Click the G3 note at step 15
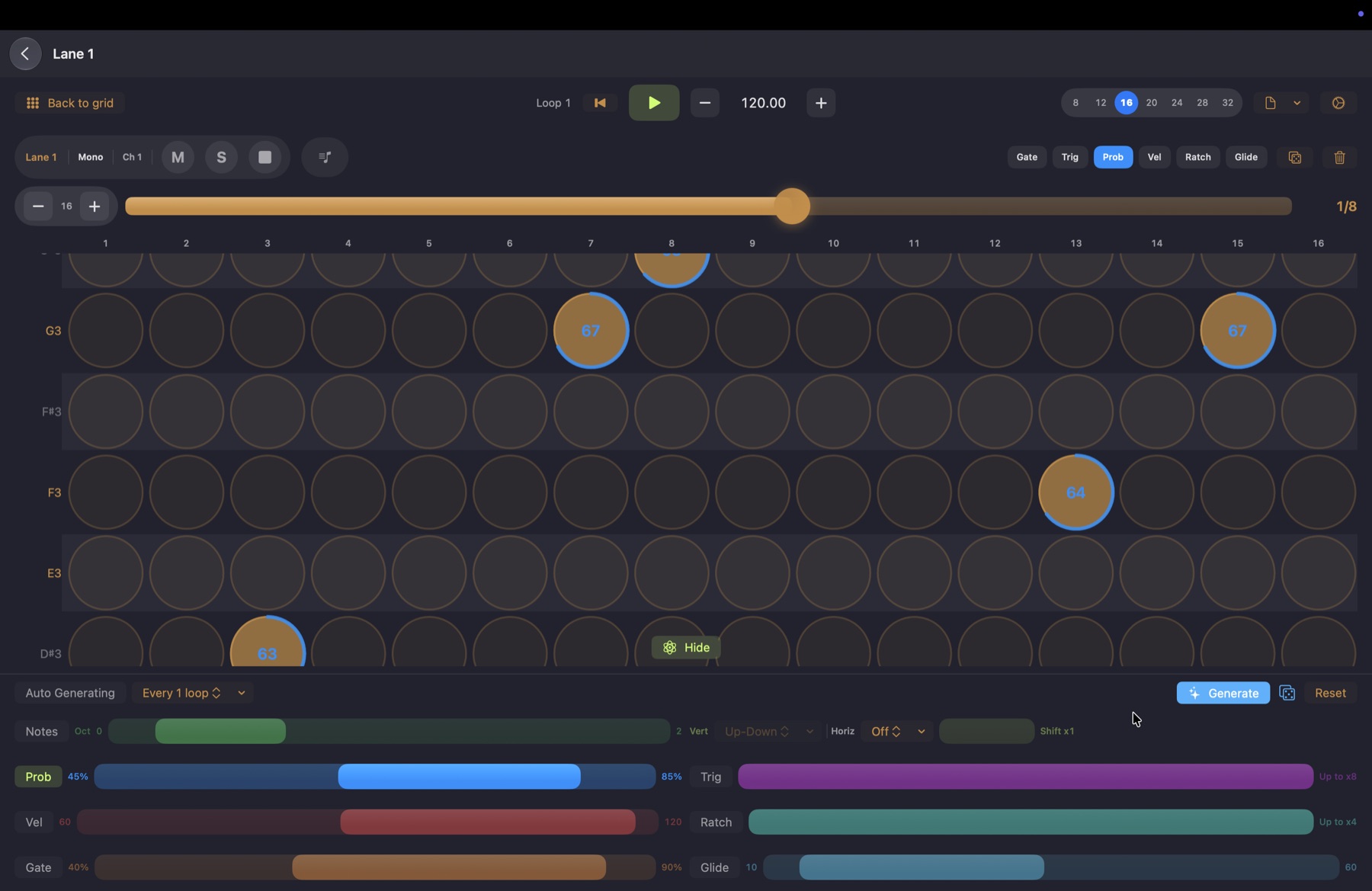The image size is (1372, 891). 1237,331
